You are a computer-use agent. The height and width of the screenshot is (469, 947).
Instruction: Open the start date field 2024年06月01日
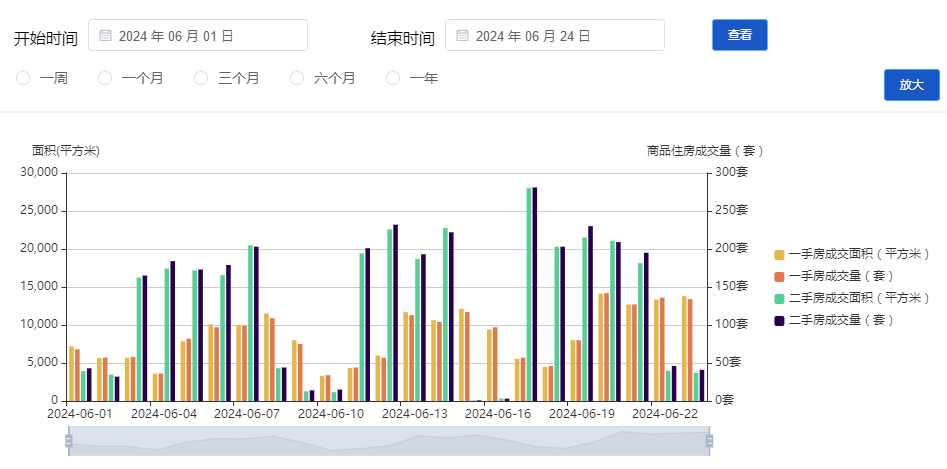pos(198,35)
